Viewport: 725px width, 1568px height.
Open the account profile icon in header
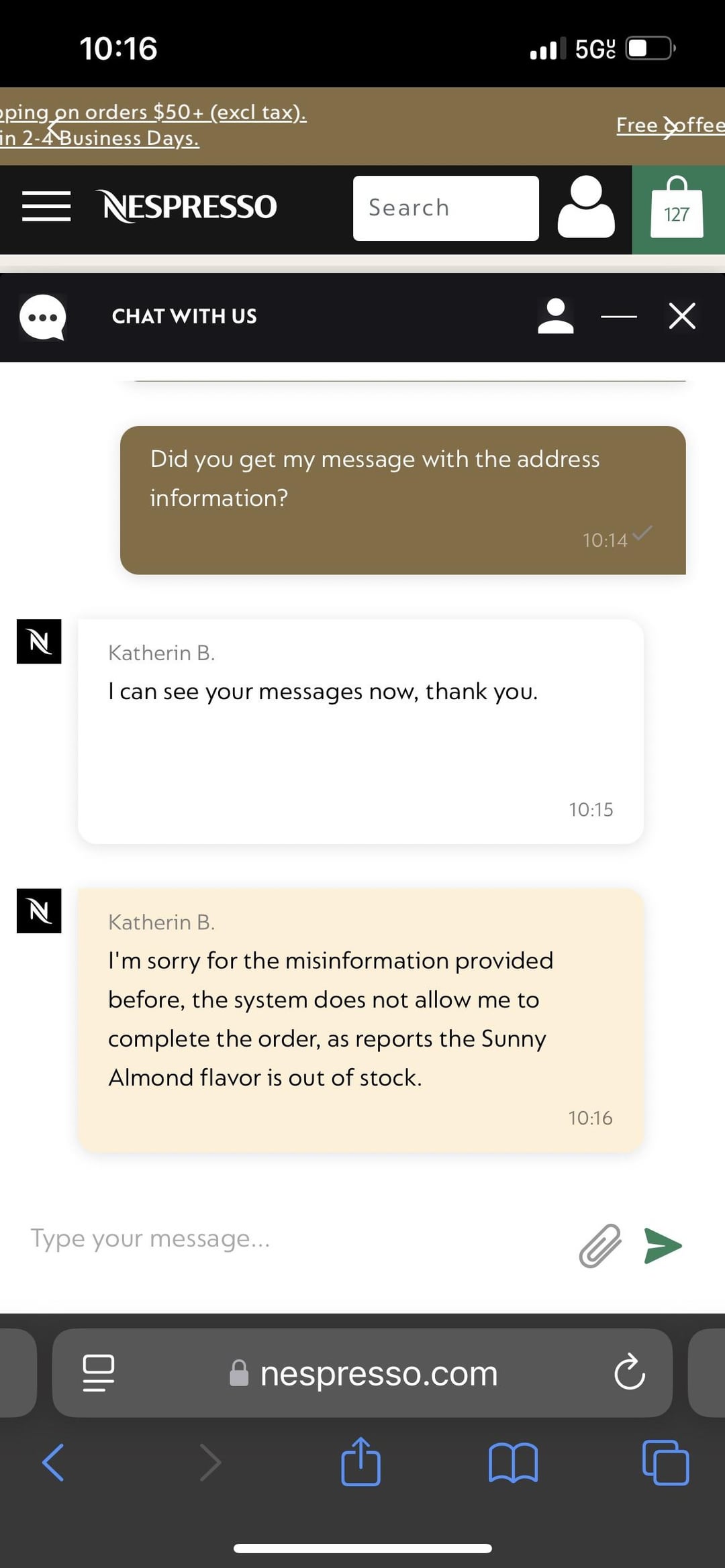[x=586, y=207]
